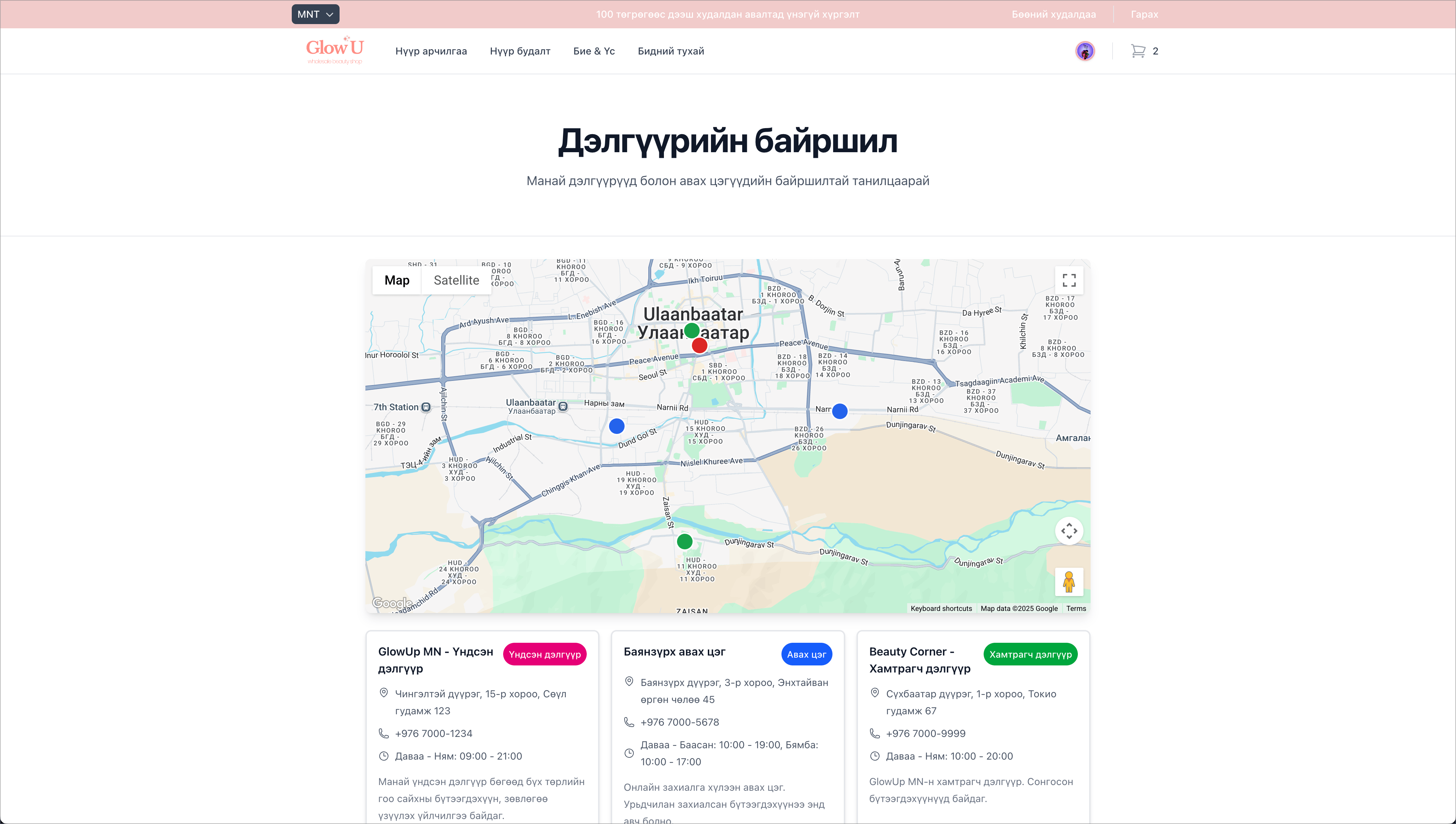Select the GlowUp MN - Үндсэн дэлгүүр card title
1456x824 pixels.
pyautogui.click(x=435, y=660)
